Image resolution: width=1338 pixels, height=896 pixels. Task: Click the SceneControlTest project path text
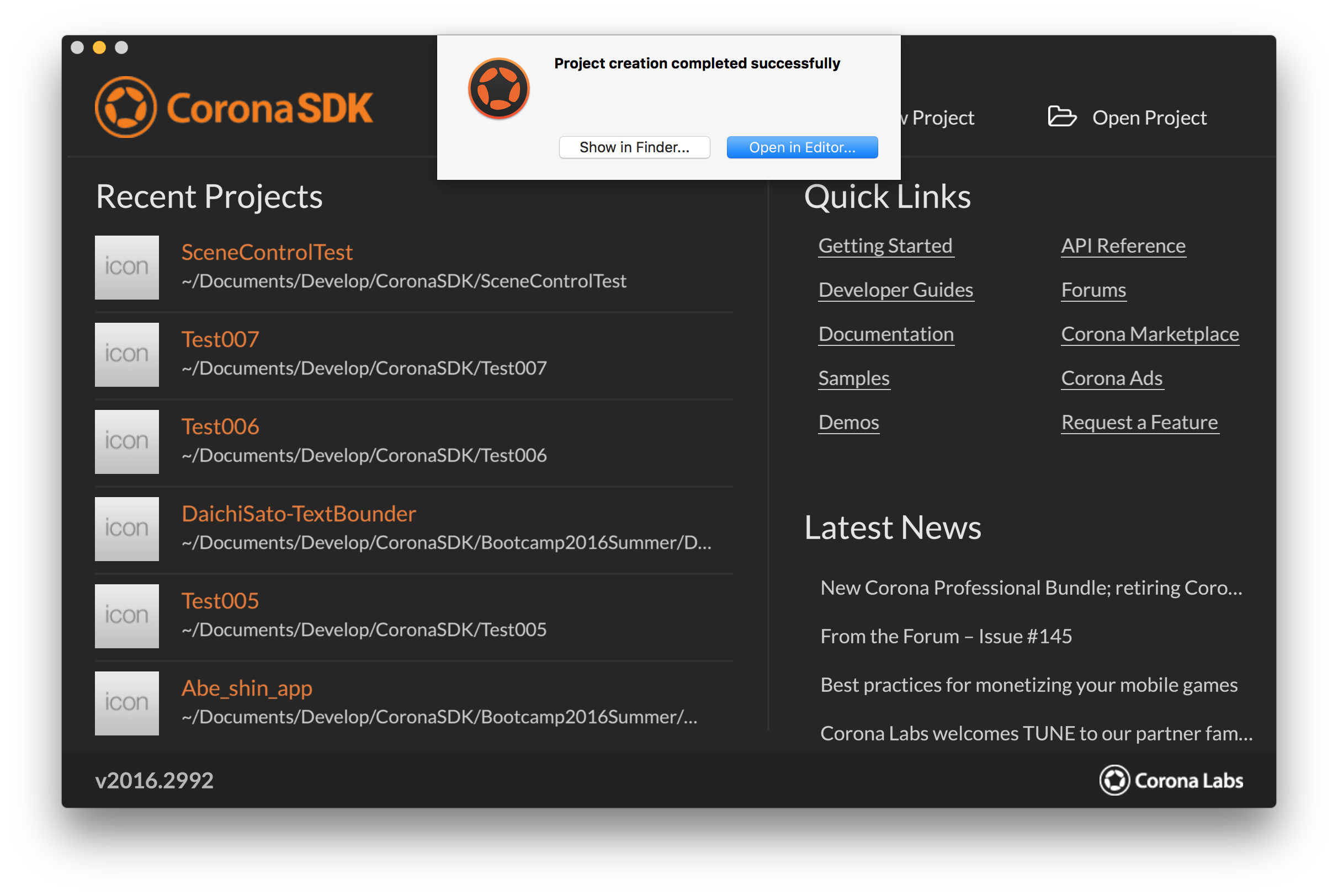pyautogui.click(x=404, y=281)
